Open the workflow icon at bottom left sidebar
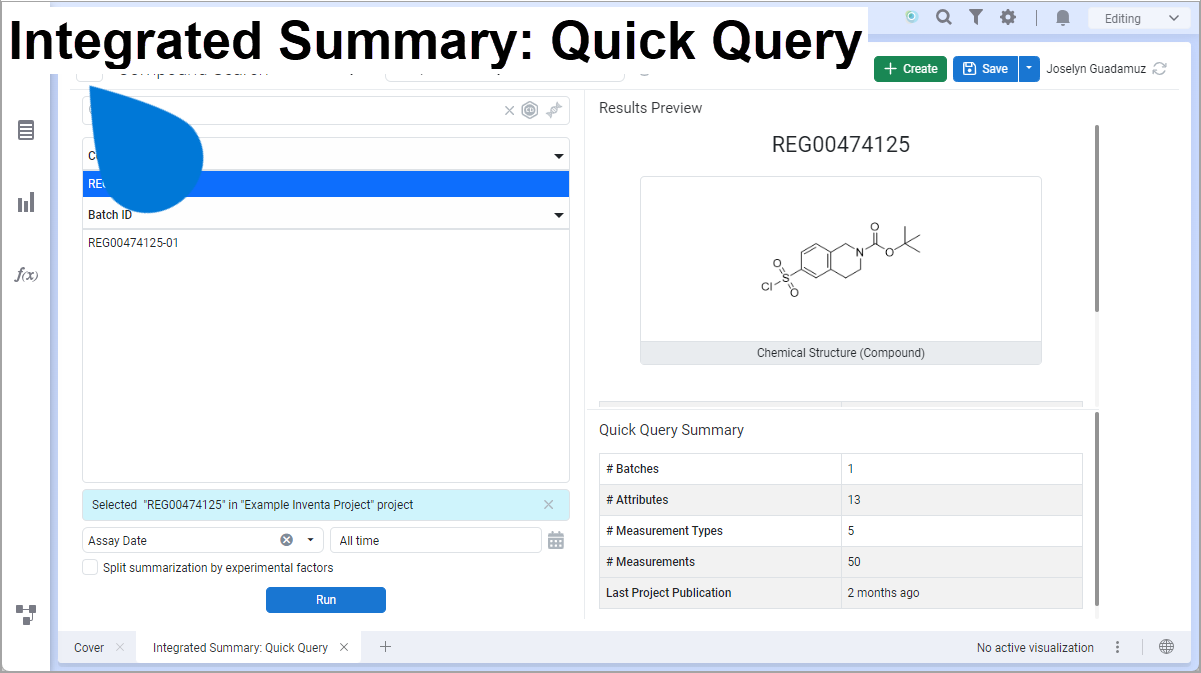The width and height of the screenshot is (1201, 673). point(26,615)
